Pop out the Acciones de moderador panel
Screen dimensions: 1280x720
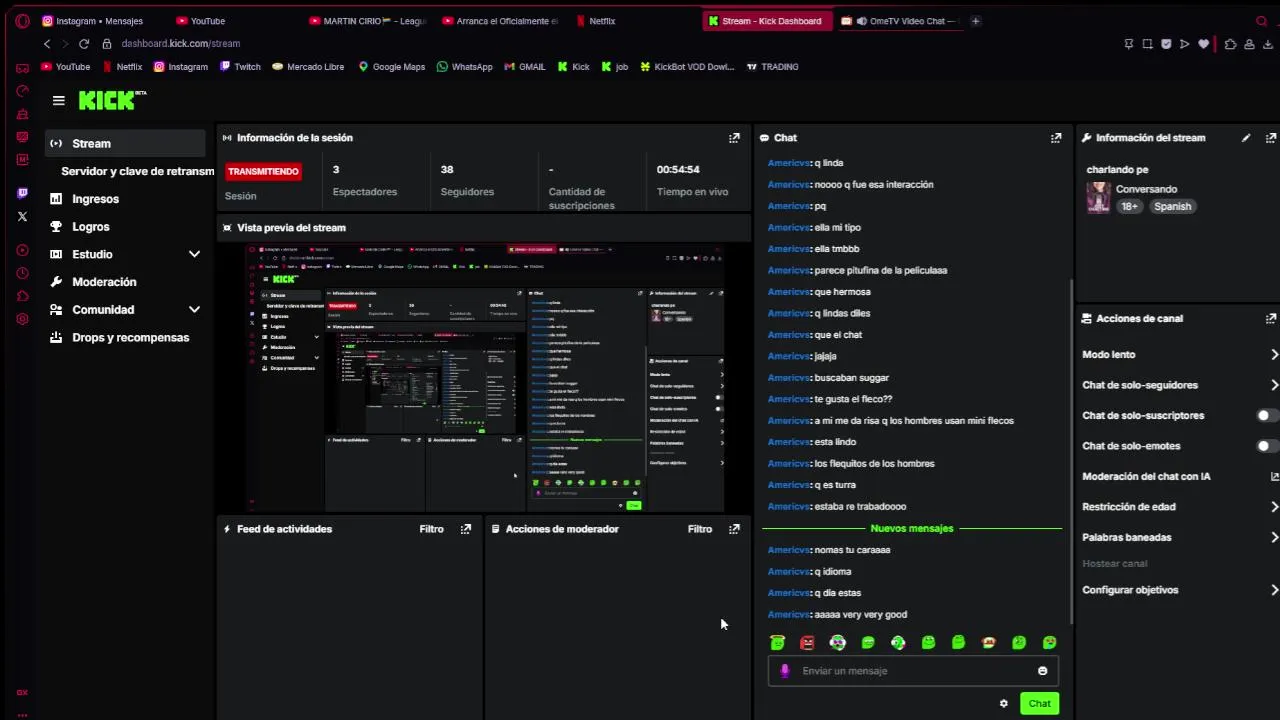tap(734, 529)
